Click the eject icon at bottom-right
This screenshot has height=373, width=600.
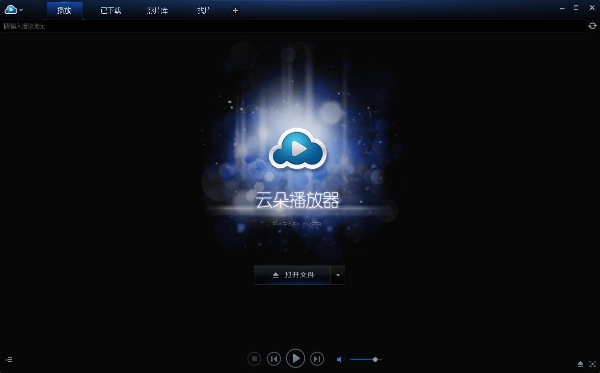(580, 364)
